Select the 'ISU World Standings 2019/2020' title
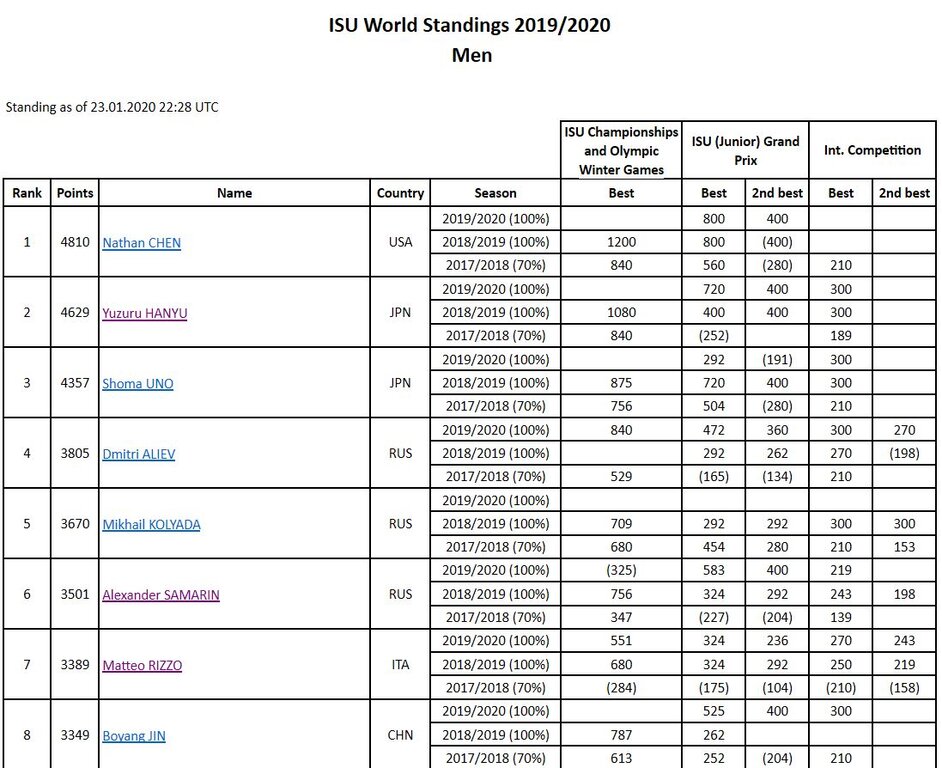This screenshot has height=768, width=942. (x=469, y=25)
